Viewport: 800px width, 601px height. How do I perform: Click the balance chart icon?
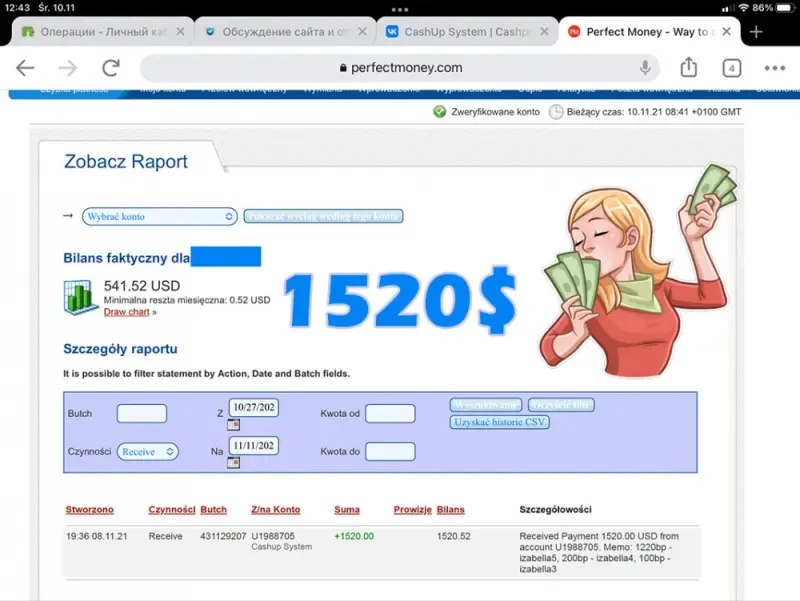[81, 297]
